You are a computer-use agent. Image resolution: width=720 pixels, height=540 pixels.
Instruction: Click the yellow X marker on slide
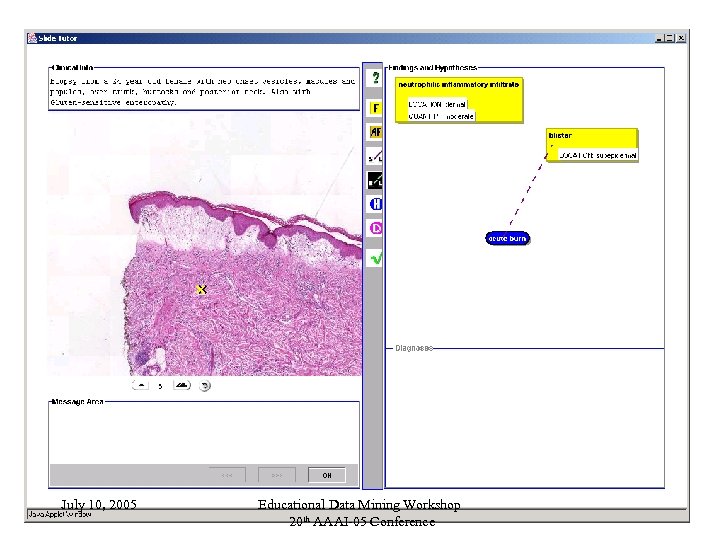tap(201, 289)
